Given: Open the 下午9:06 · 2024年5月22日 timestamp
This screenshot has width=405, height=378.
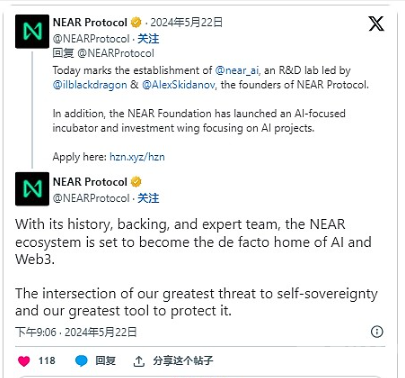Looking at the screenshot, I should [x=76, y=332].
